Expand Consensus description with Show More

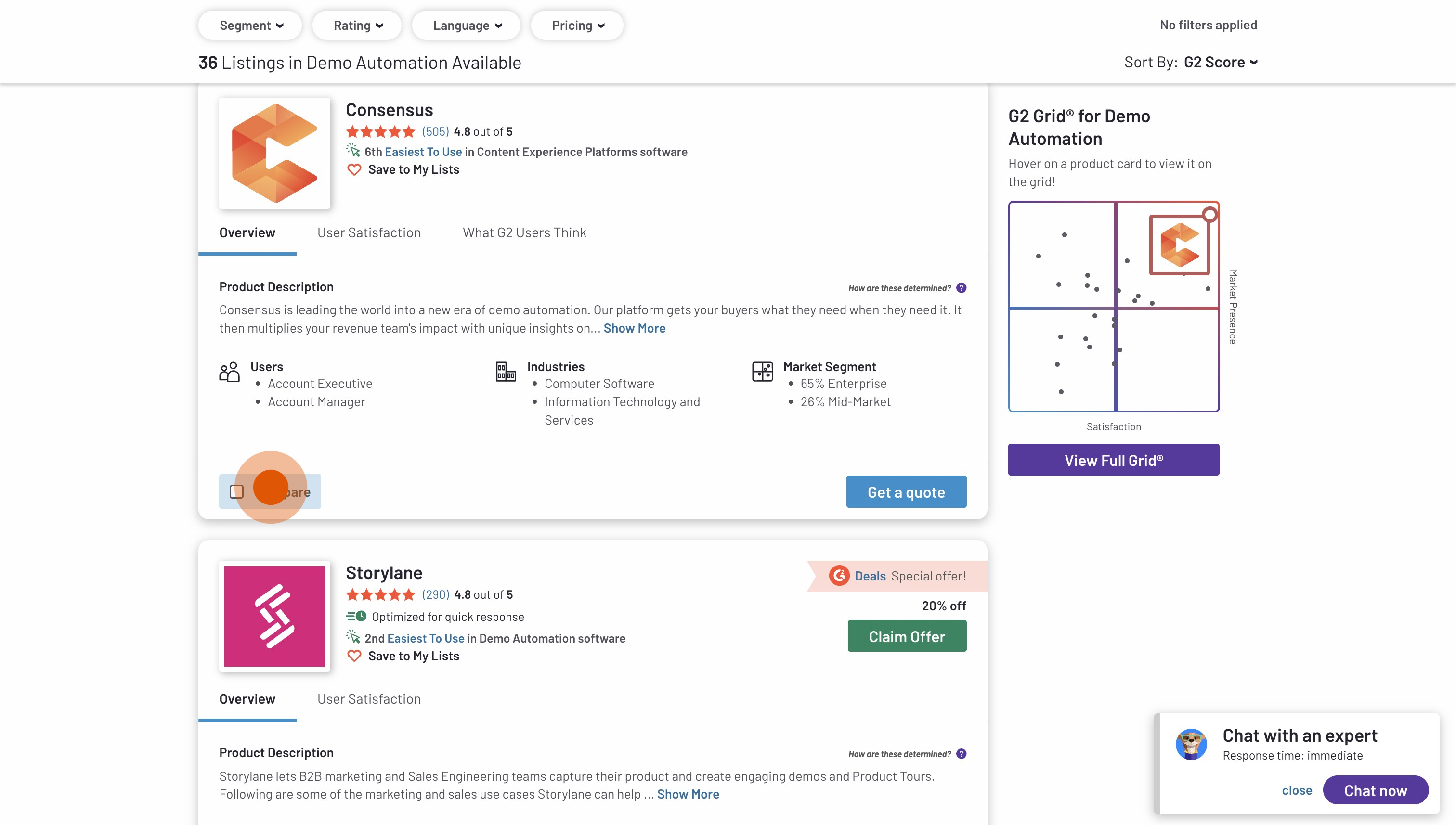pos(634,329)
